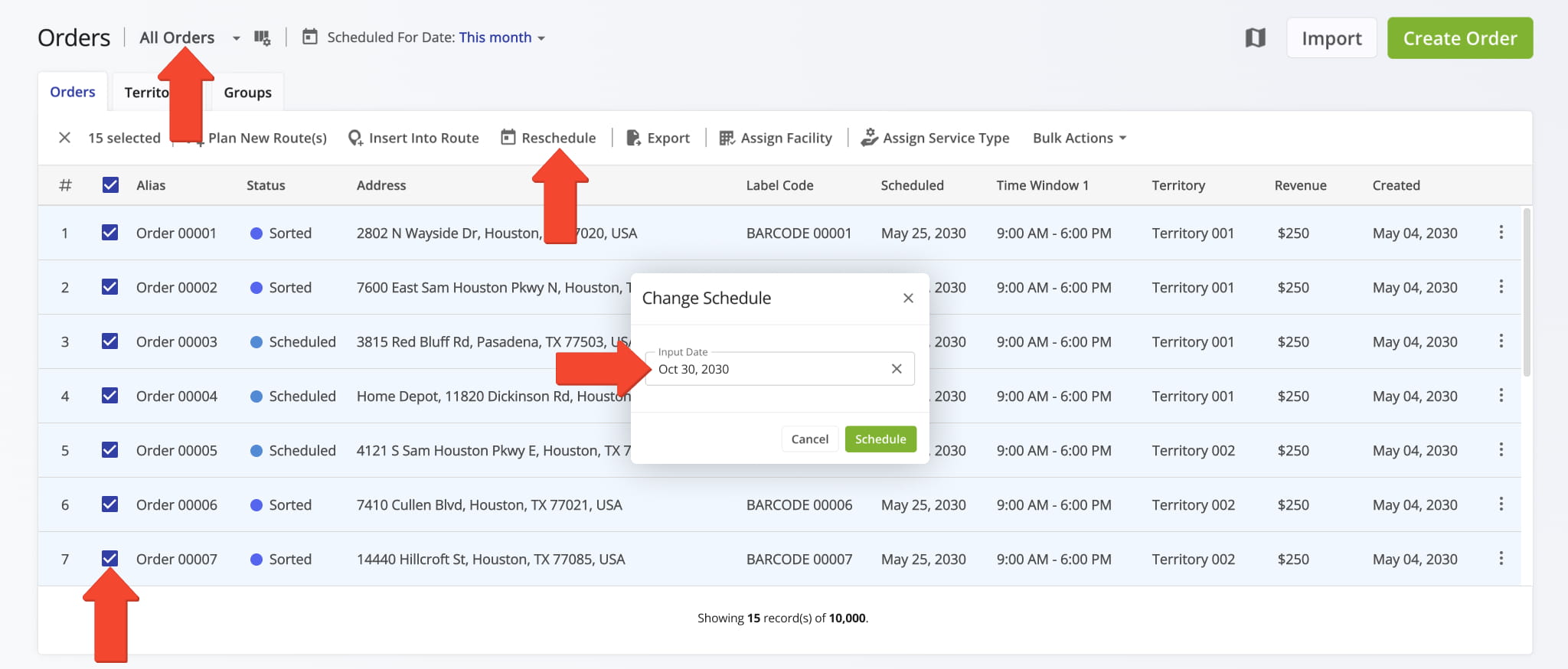Sort by the Scheduled column header

click(x=912, y=185)
